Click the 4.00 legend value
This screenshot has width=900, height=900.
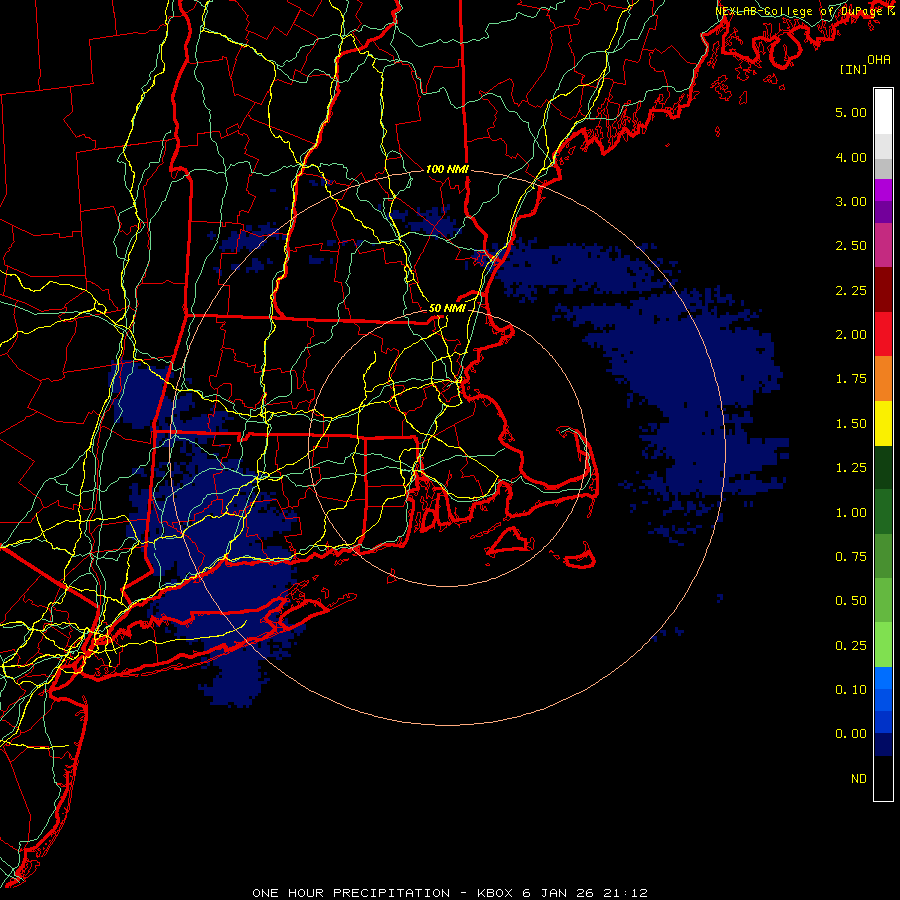pos(851,157)
